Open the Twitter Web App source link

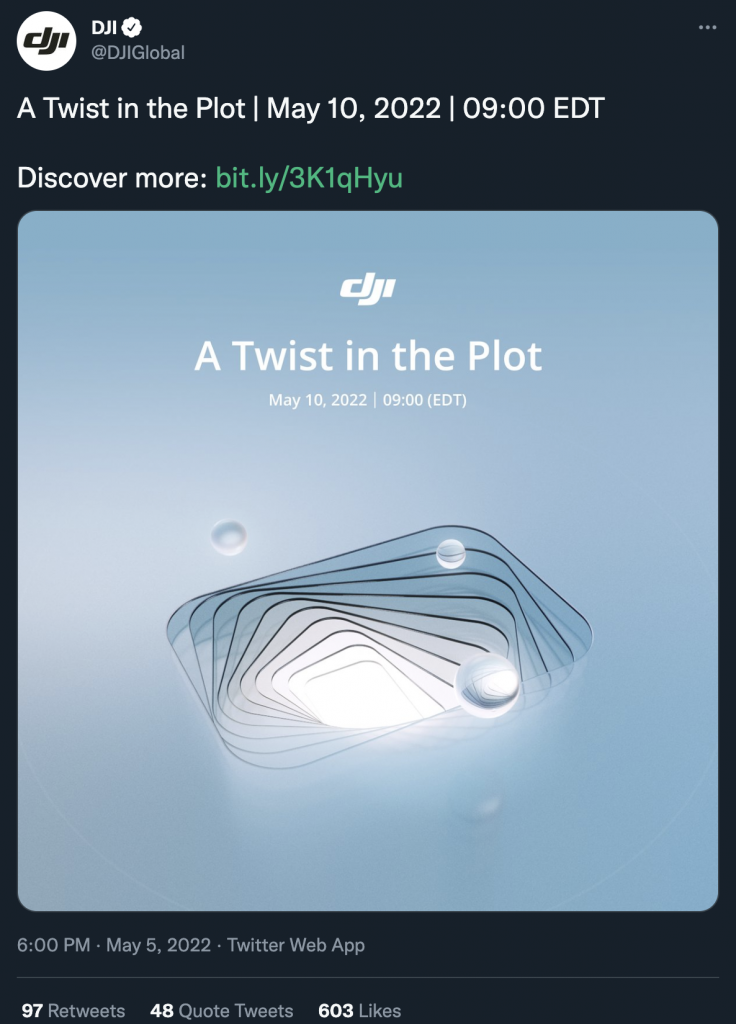point(296,945)
